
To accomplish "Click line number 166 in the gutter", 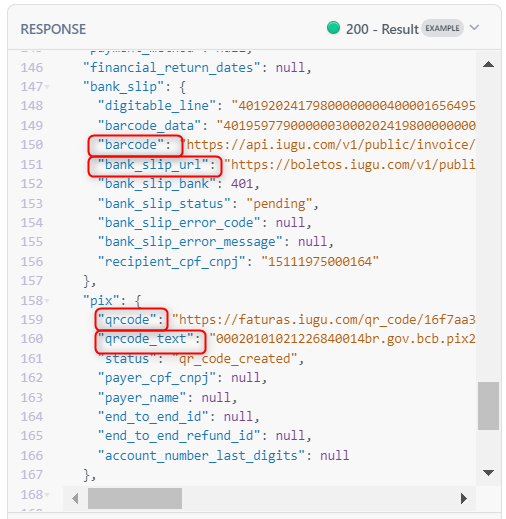I will (32, 456).
